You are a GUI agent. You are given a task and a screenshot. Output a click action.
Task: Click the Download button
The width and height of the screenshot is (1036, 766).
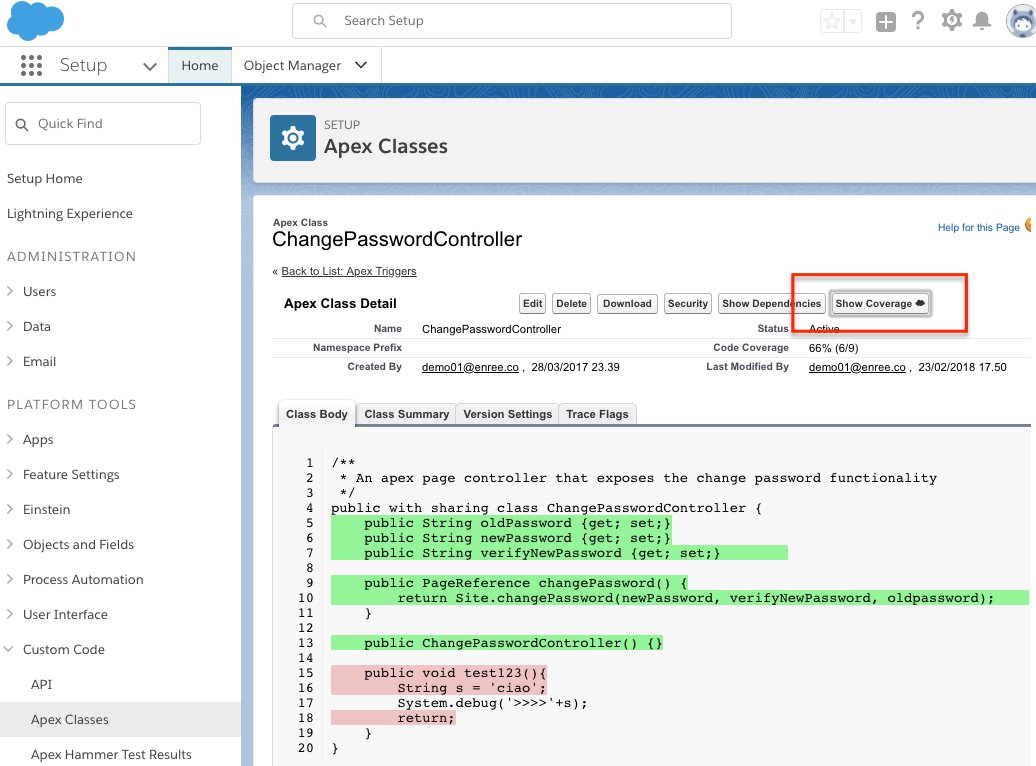pyautogui.click(x=627, y=303)
